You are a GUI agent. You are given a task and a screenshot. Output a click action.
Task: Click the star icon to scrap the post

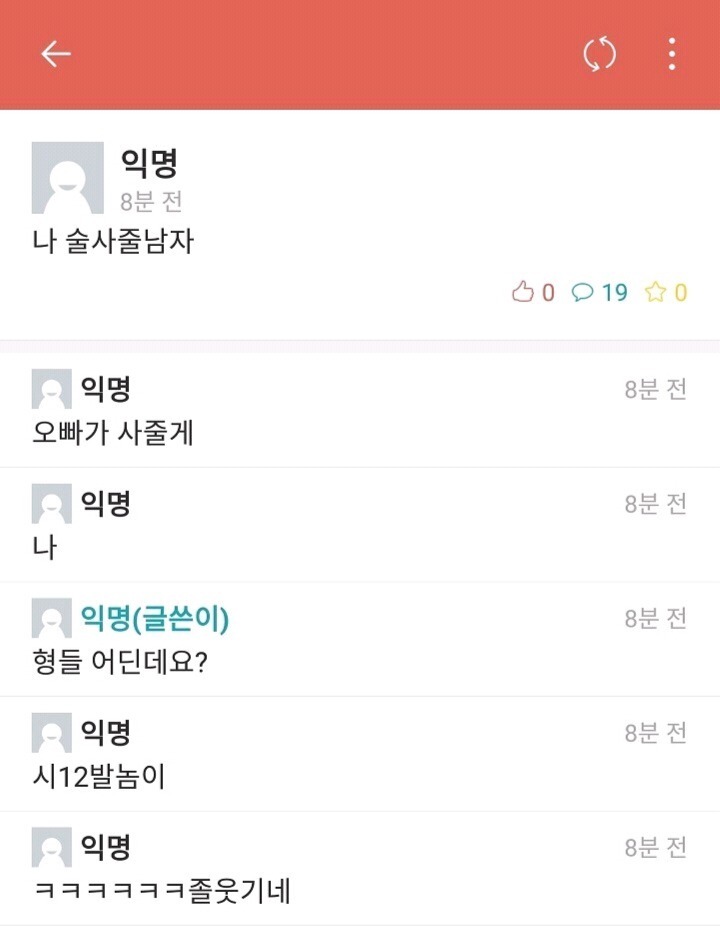click(x=658, y=293)
